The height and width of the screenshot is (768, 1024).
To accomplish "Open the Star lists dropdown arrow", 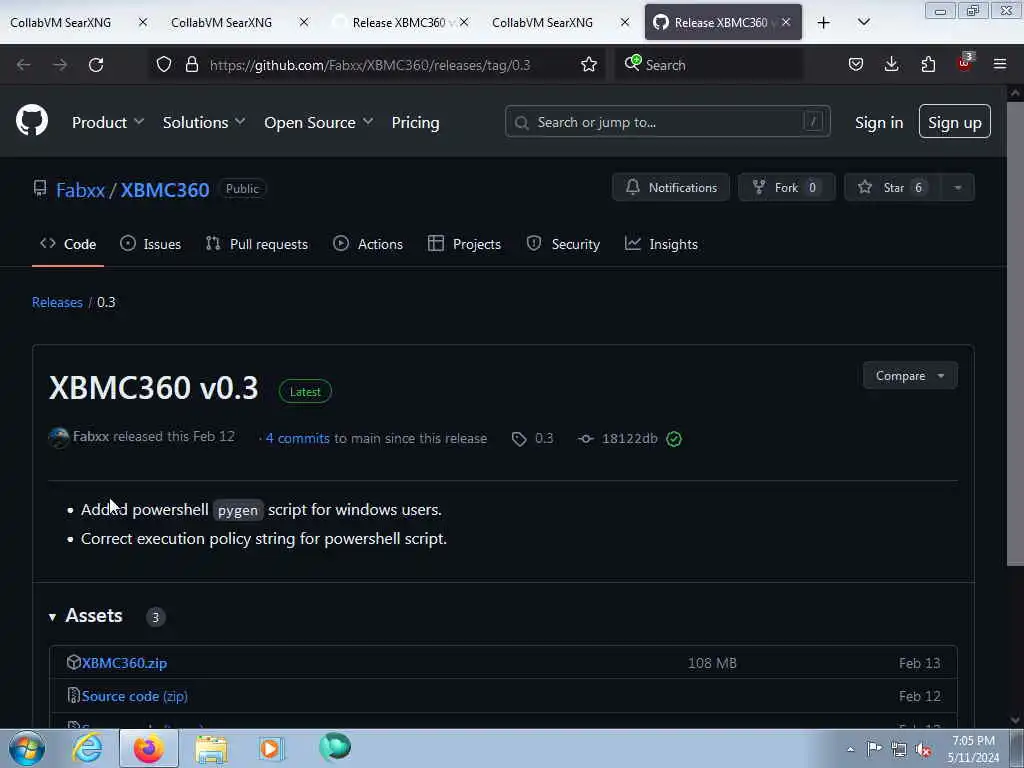I will pyautogui.click(x=957, y=187).
